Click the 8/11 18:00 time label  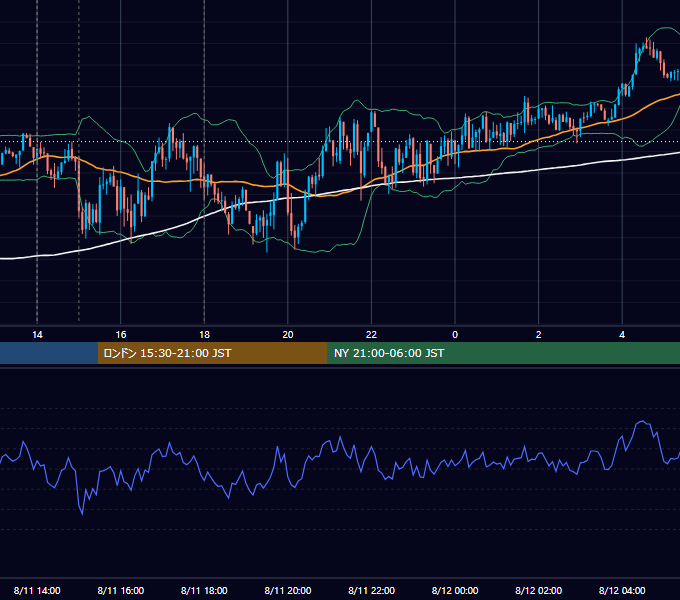pos(204,590)
